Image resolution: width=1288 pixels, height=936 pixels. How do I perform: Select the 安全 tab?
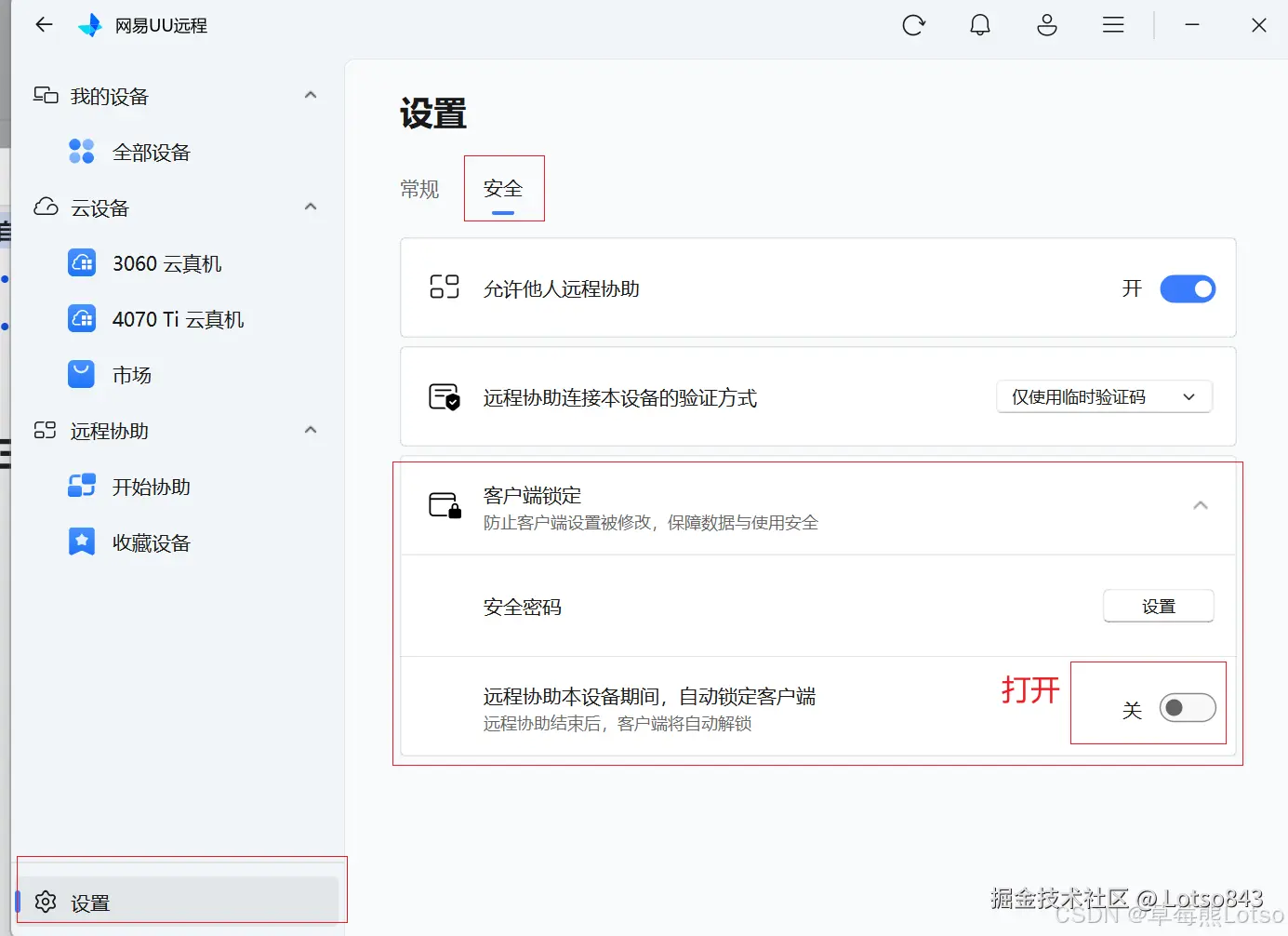504,188
